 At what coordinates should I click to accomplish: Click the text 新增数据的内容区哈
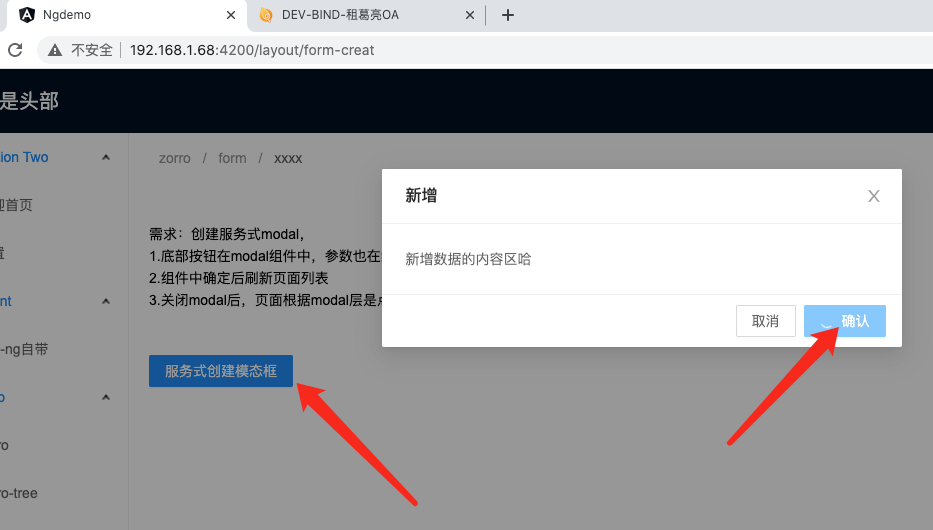pos(468,259)
